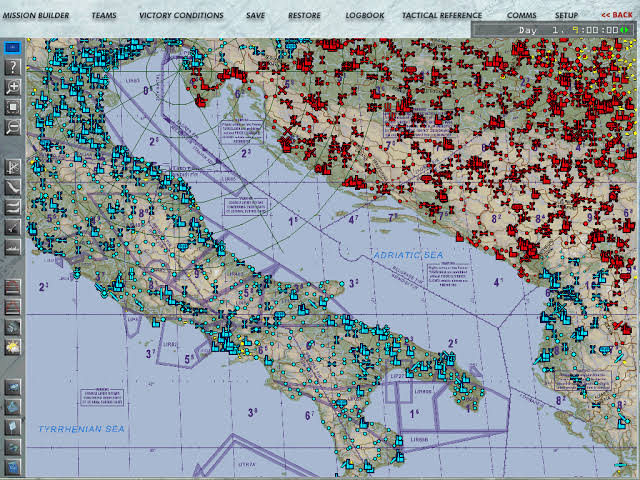Click the fourth blue map overlay icon
The image size is (640, 480).
[x=13, y=447]
